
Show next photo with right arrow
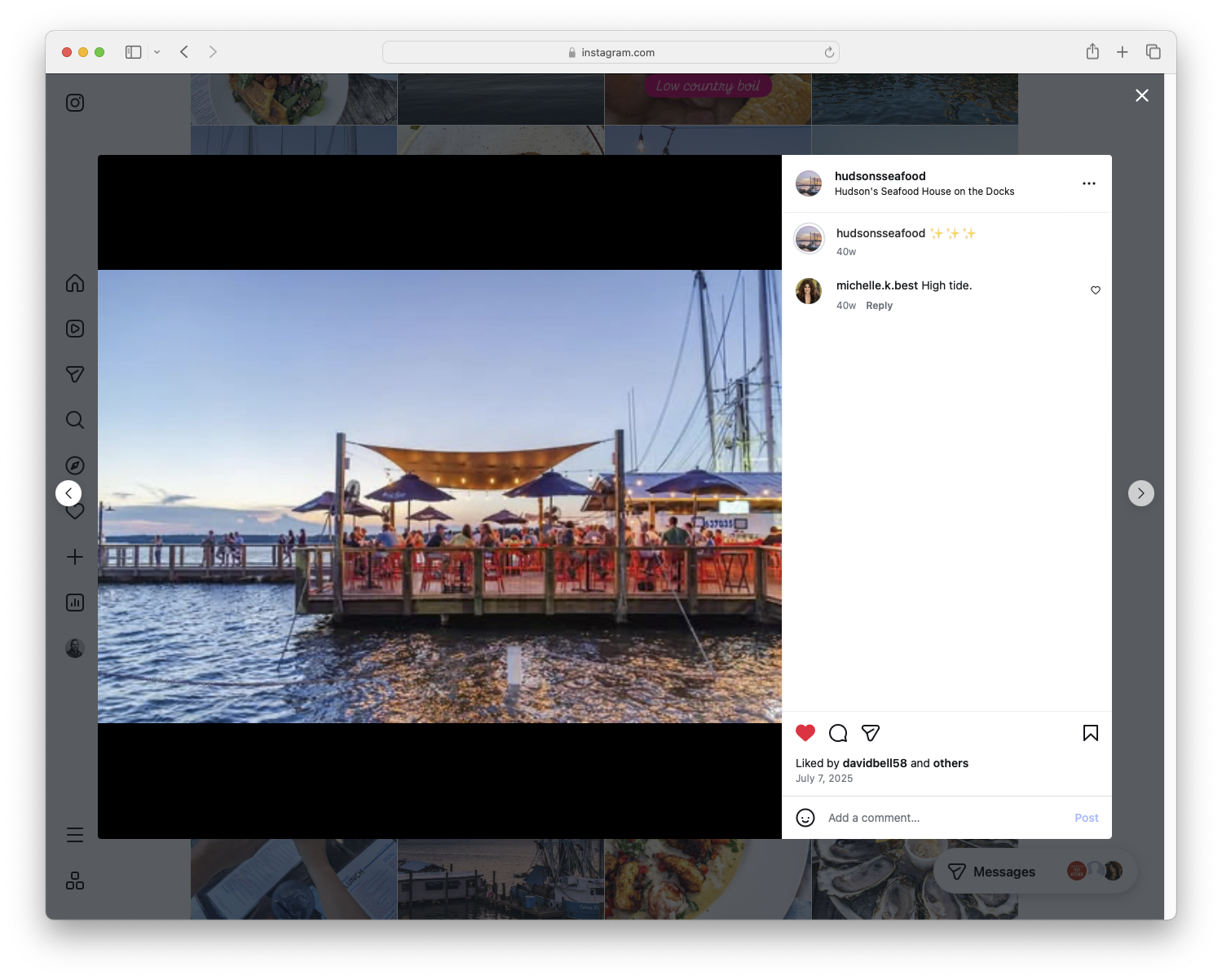pos(1140,492)
